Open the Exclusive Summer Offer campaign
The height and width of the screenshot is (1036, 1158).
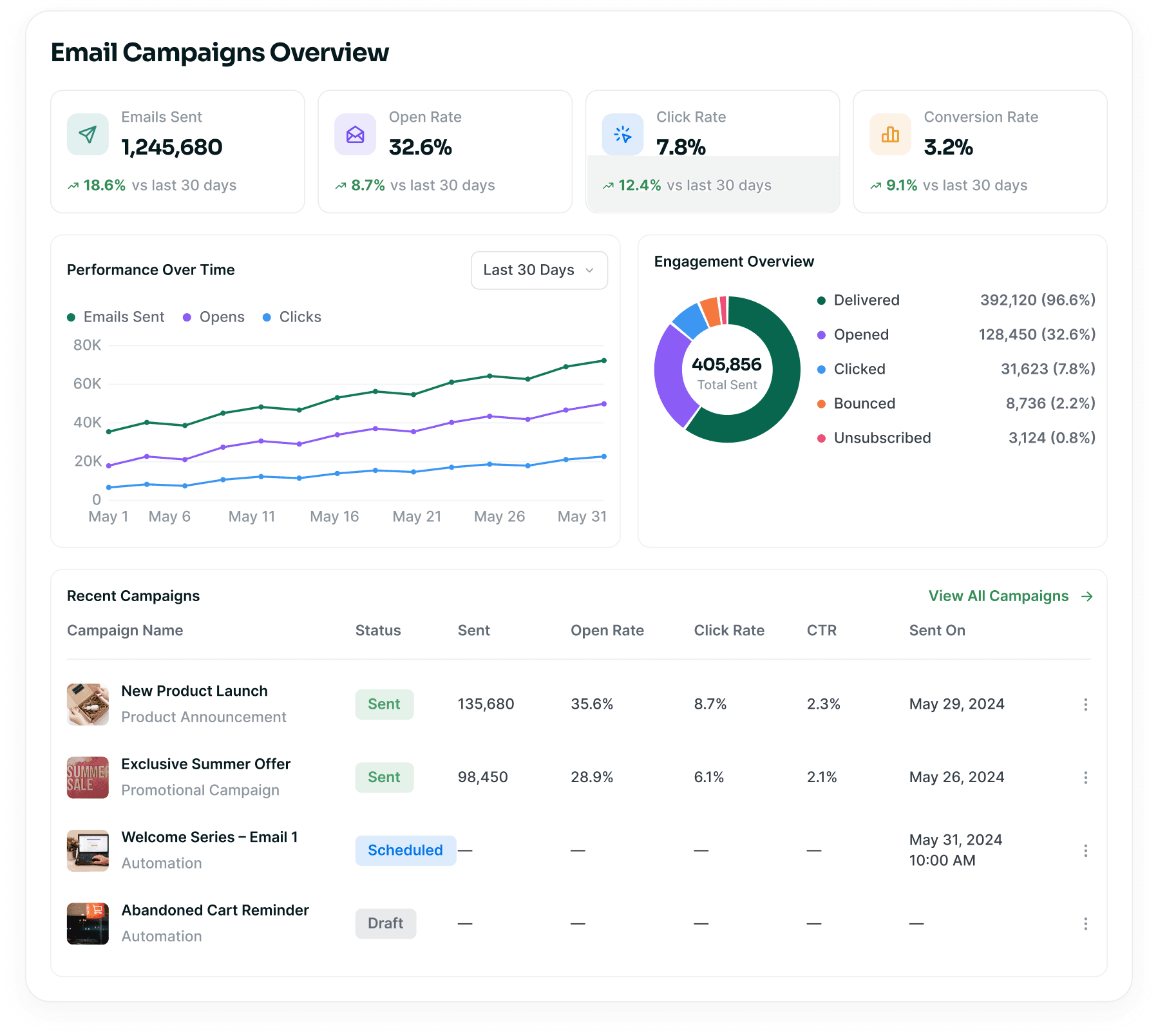tap(206, 764)
